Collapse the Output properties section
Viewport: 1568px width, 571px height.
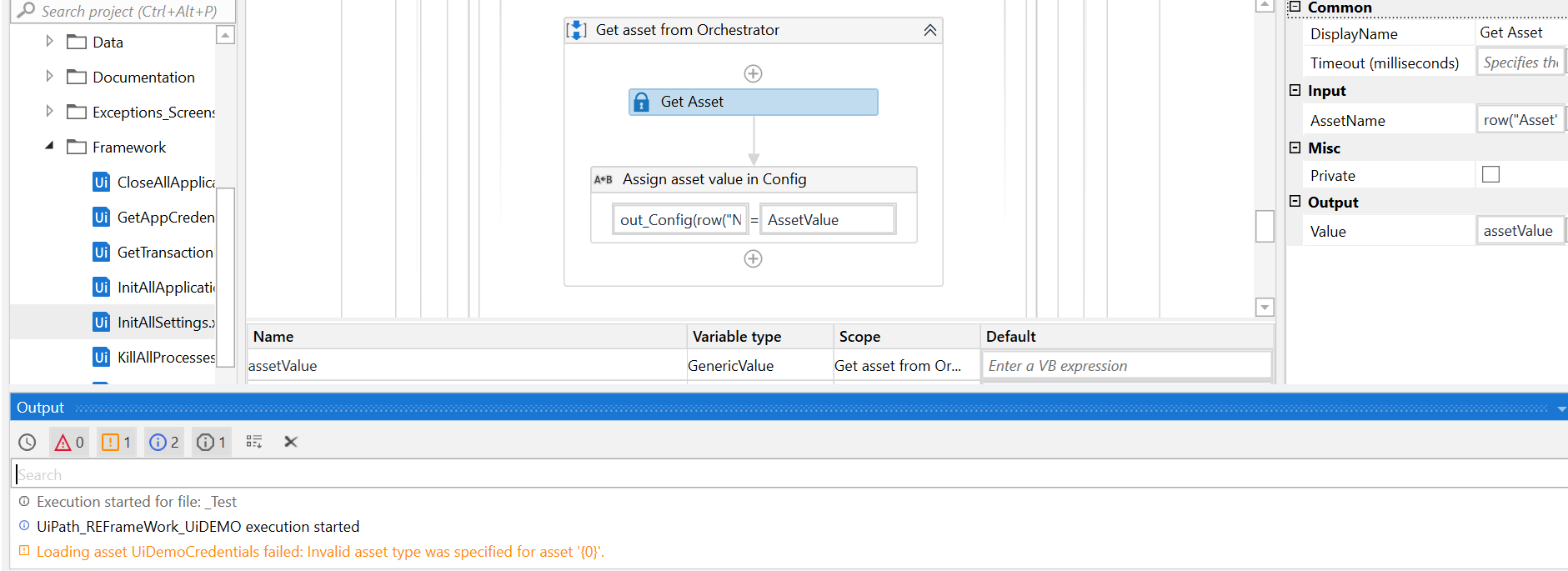(x=1295, y=201)
